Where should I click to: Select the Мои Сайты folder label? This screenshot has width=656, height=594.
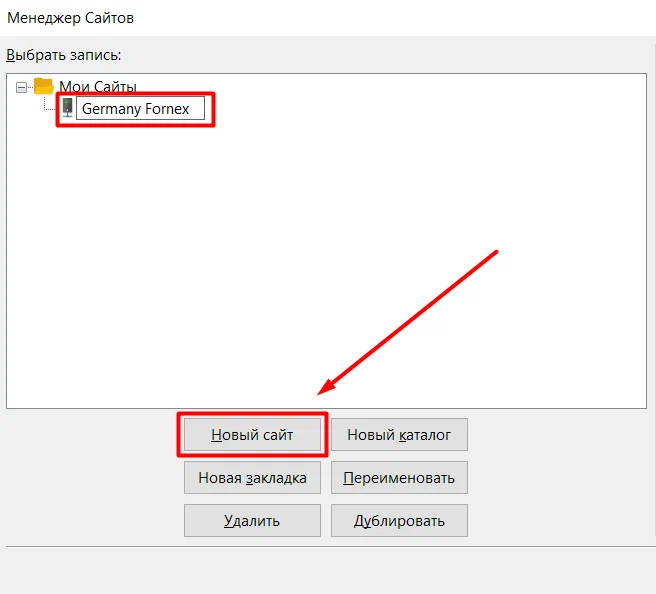(98, 87)
